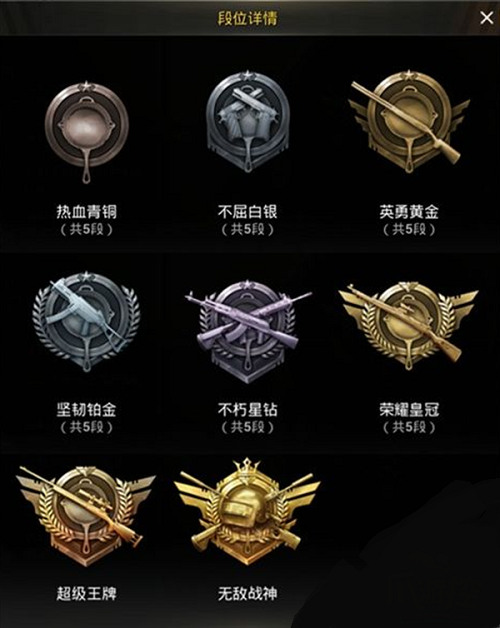This screenshot has width=500, height=628.
Task: Open the conqueror helmet badge
Action: pos(248,511)
